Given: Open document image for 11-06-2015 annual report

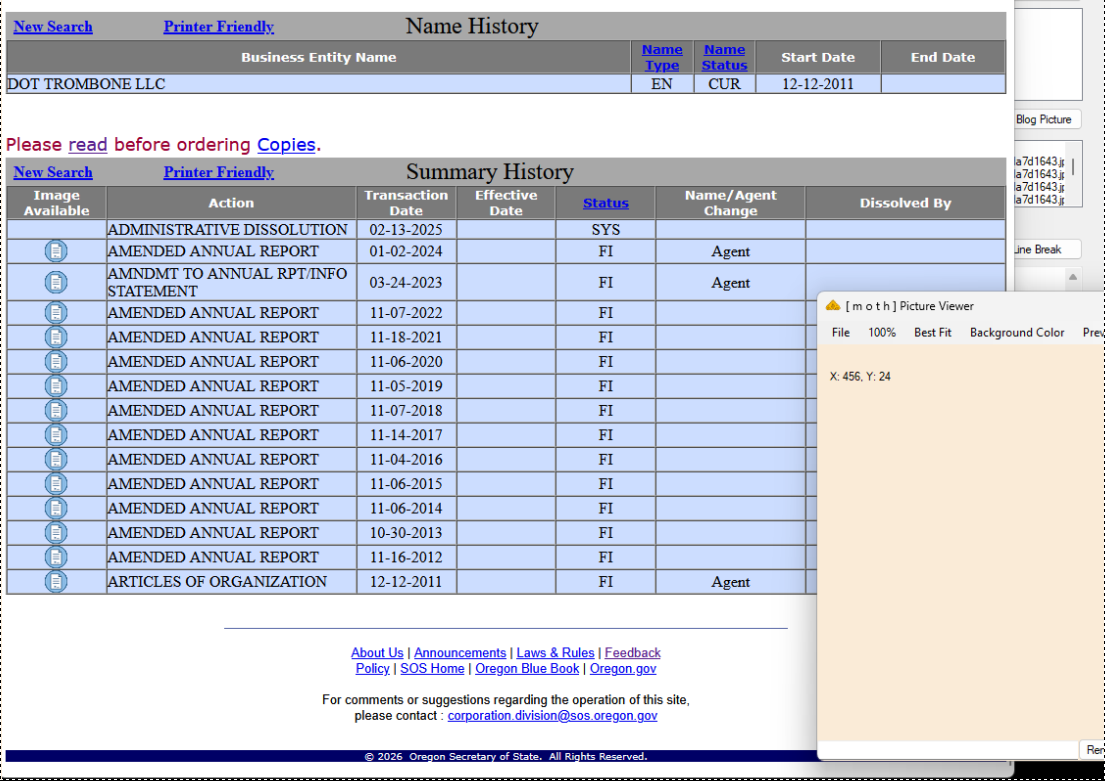Looking at the screenshot, I should coord(56,484).
